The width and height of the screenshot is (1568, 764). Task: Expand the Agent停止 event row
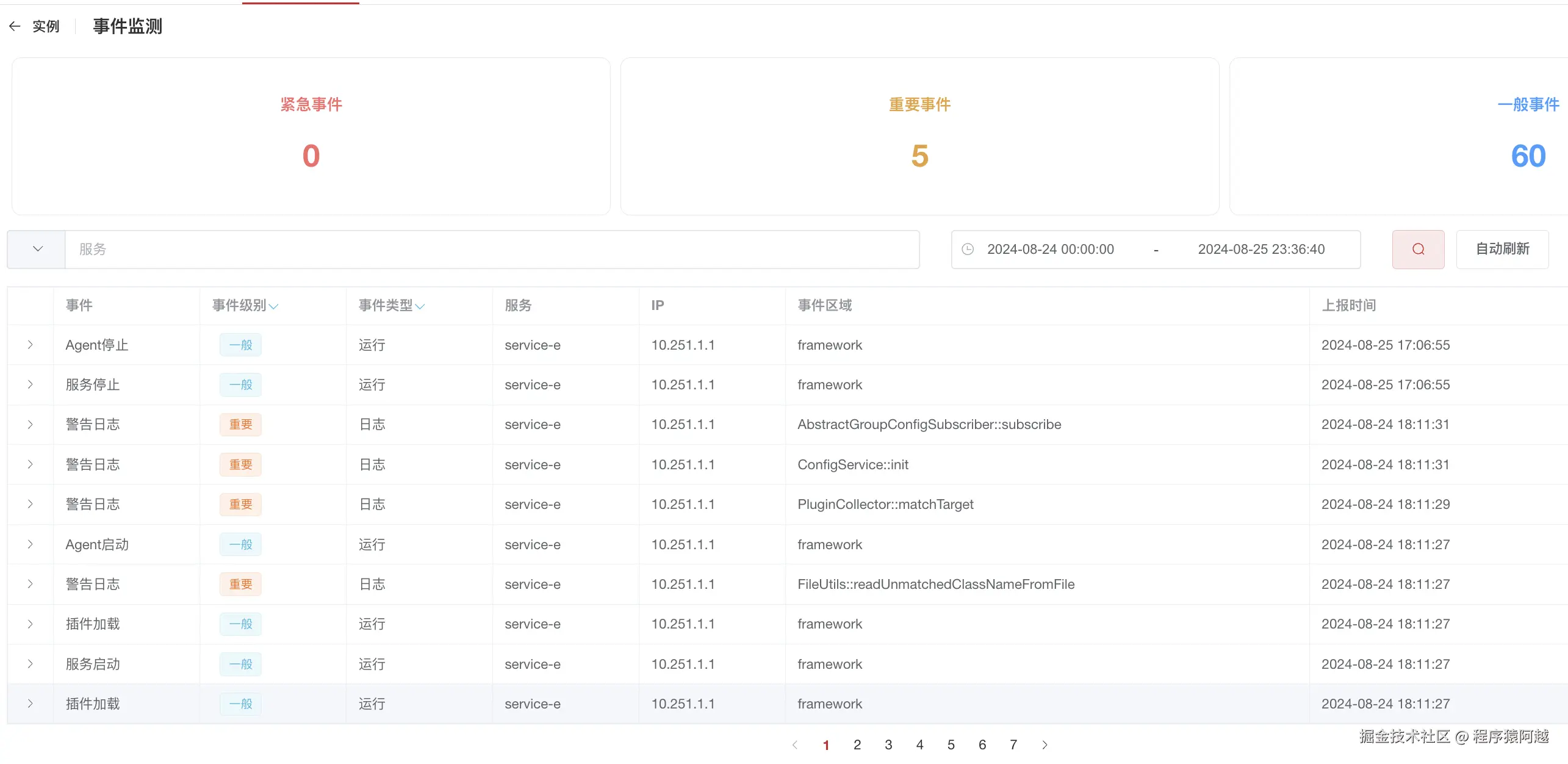pyautogui.click(x=30, y=345)
